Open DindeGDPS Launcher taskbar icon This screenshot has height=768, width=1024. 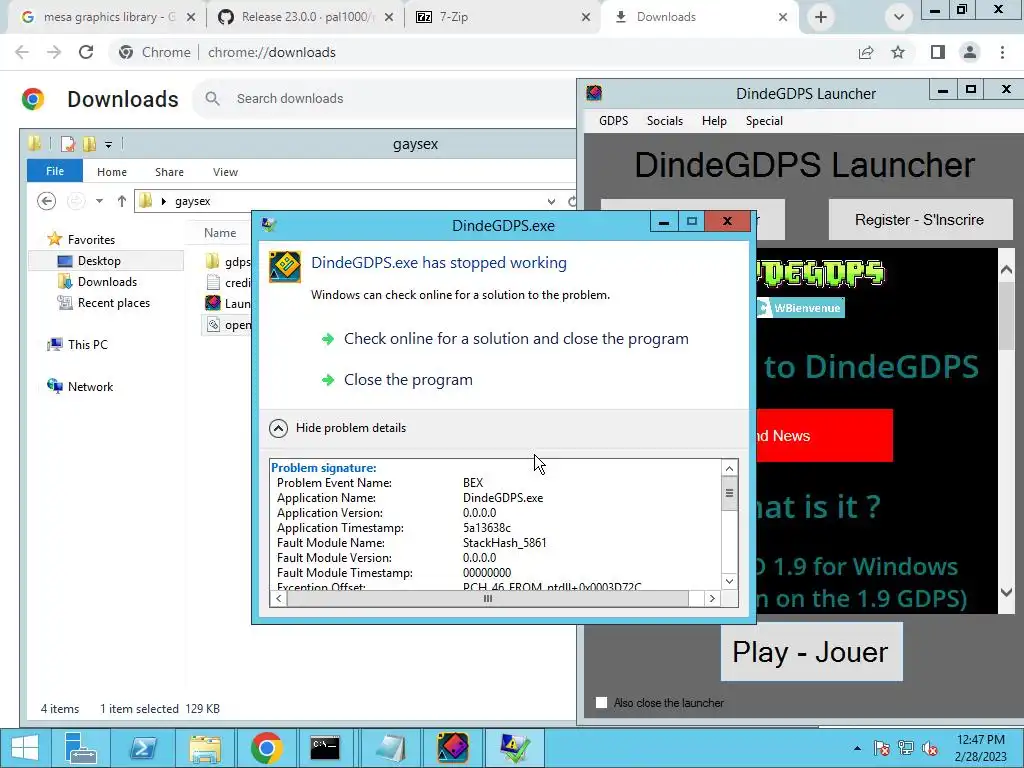453,748
